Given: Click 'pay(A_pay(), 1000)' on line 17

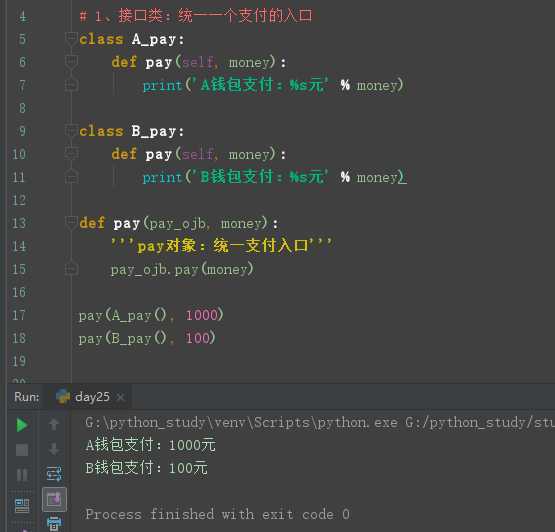Looking at the screenshot, I should [151, 315].
